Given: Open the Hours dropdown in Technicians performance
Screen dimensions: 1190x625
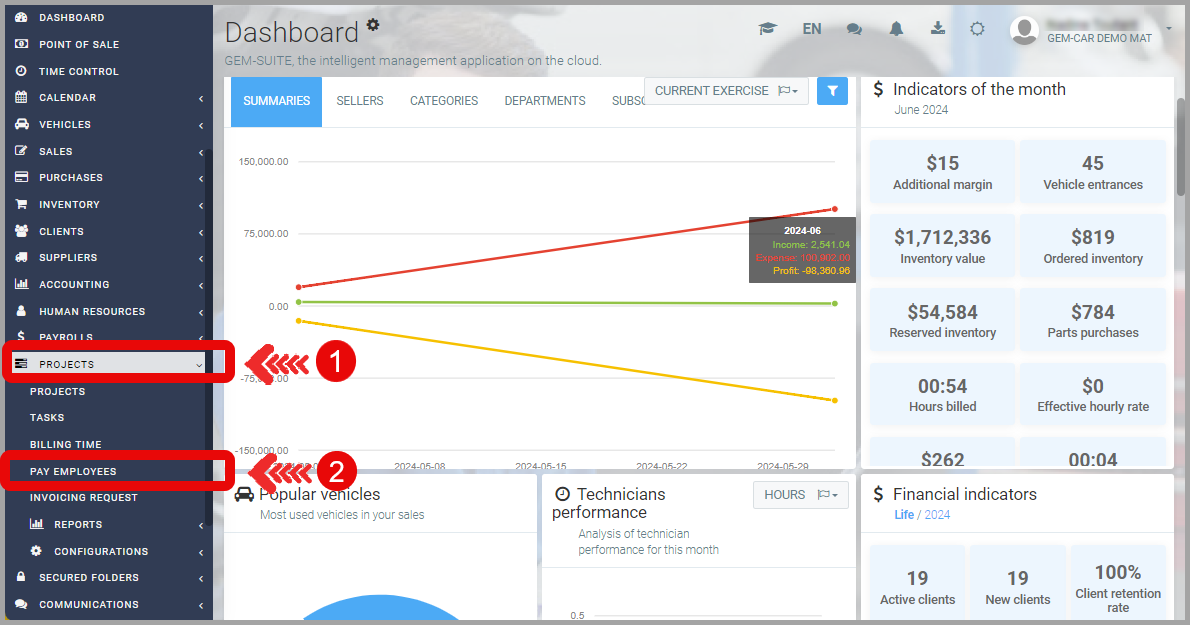Looking at the screenshot, I should pyautogui.click(x=800, y=495).
